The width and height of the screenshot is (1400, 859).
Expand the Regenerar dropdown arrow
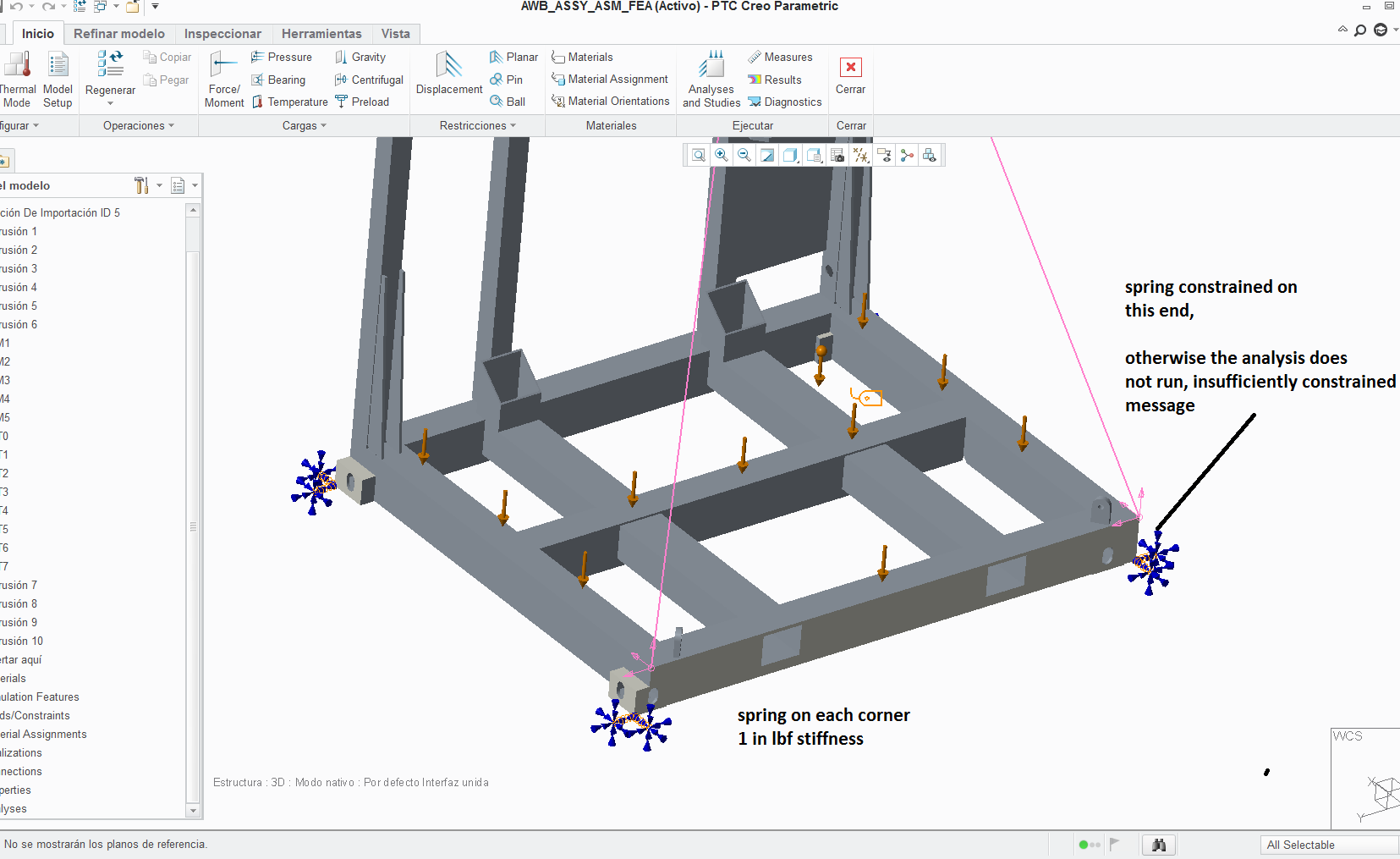point(110,104)
